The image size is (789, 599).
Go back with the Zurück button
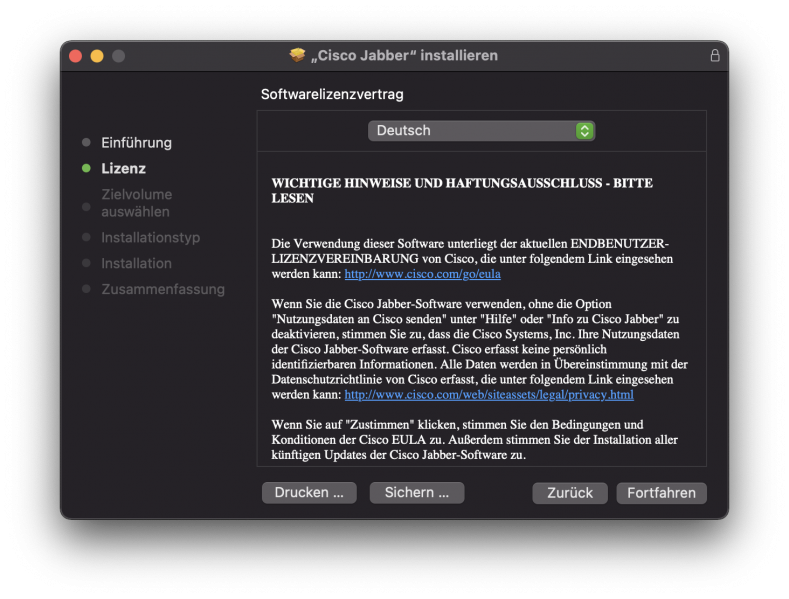coord(570,493)
